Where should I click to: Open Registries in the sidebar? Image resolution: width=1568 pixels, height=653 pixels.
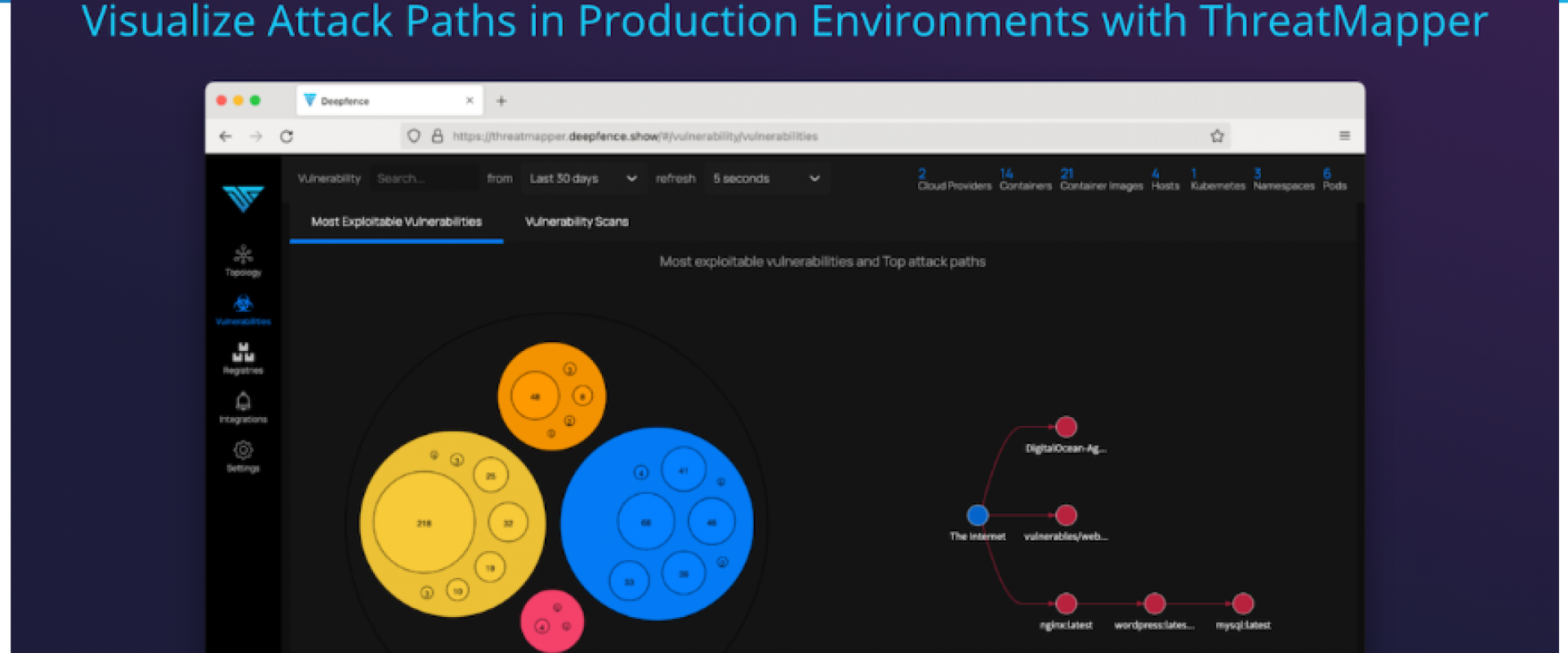tap(243, 358)
